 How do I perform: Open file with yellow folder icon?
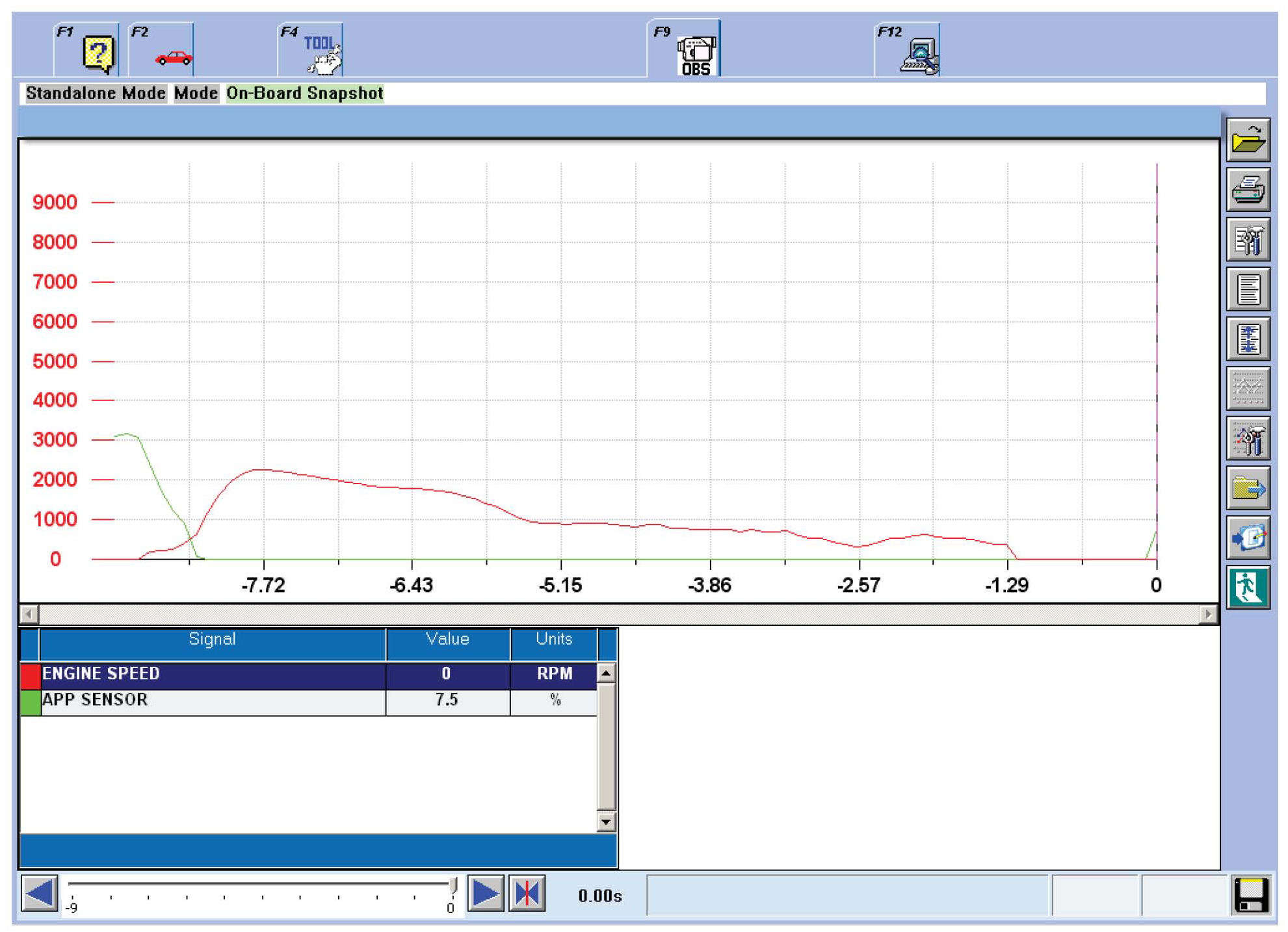pyautogui.click(x=1247, y=140)
